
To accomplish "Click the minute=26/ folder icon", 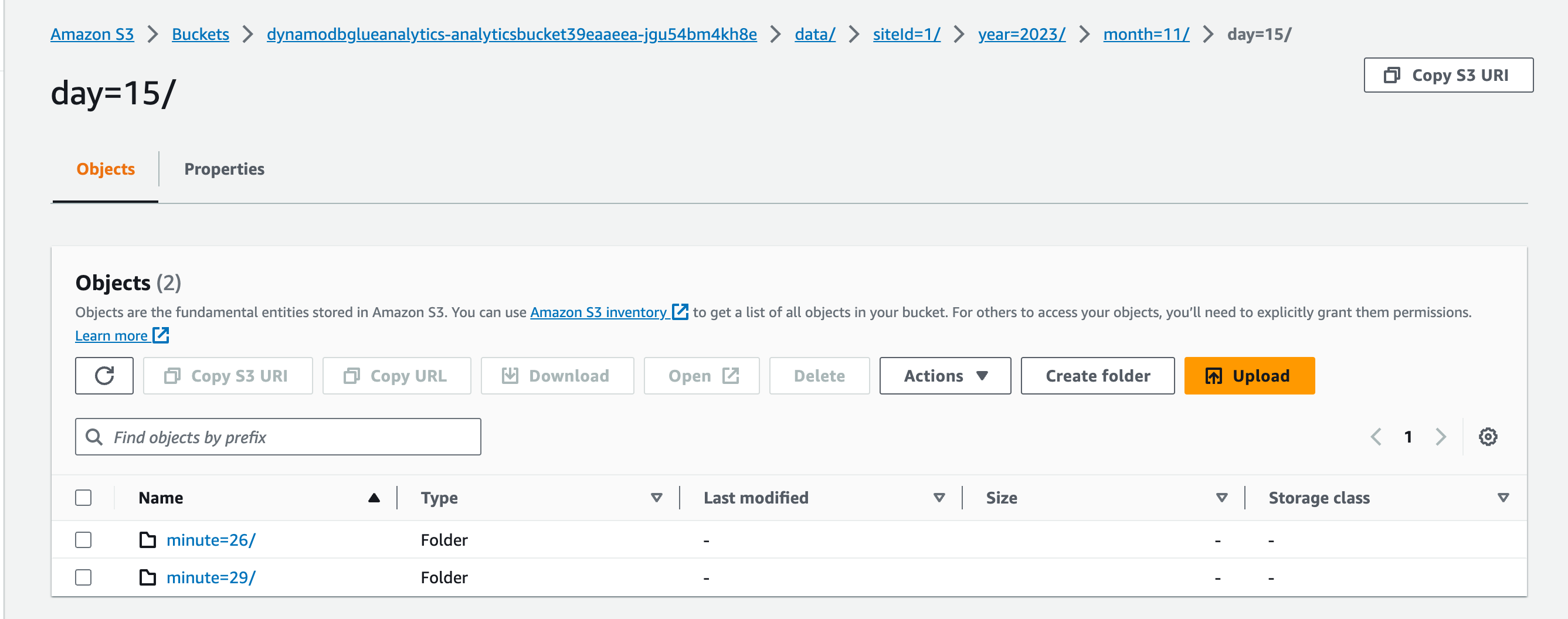I will click(x=147, y=540).
